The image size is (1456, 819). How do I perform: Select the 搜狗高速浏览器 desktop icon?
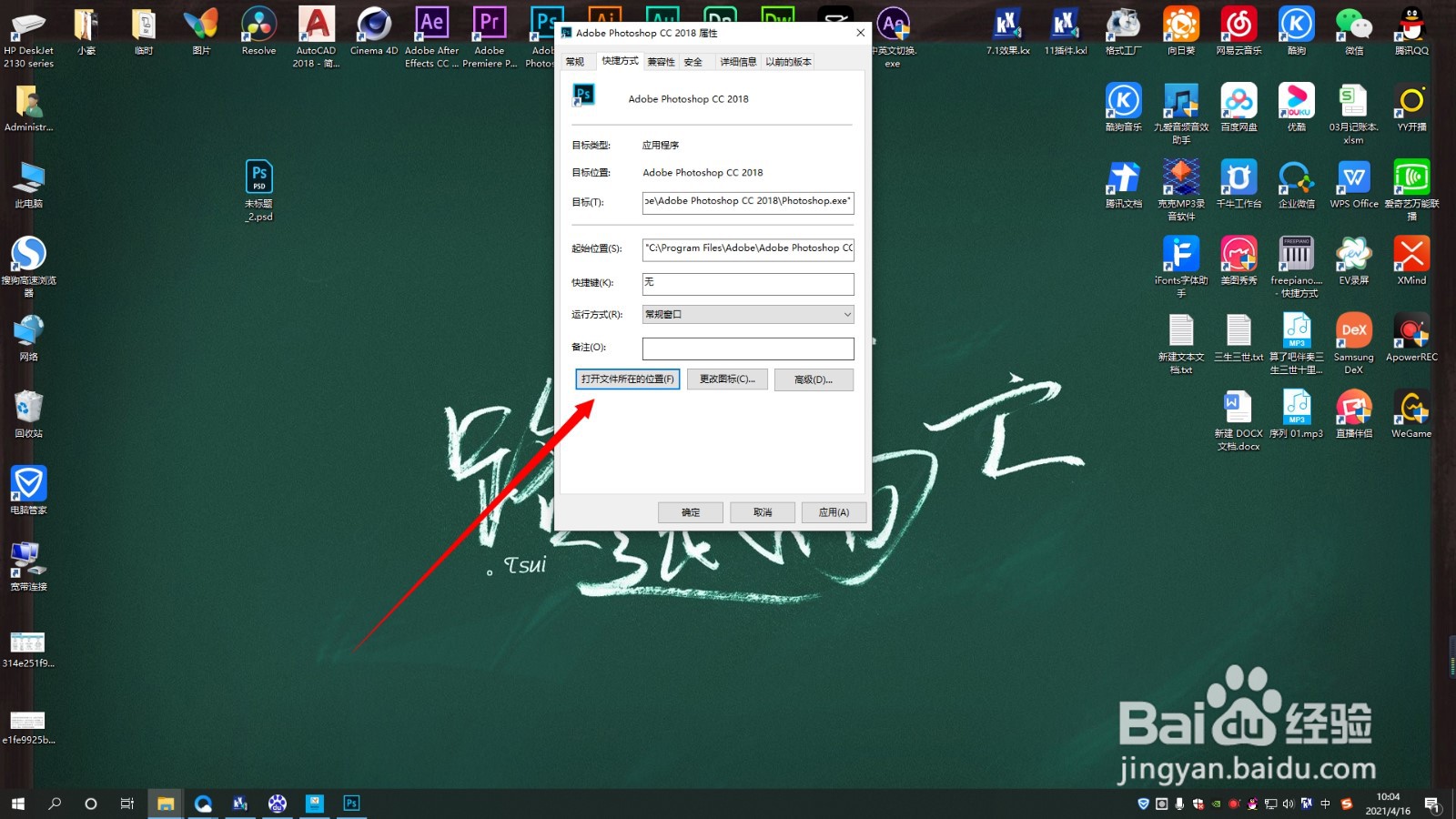coord(28,268)
